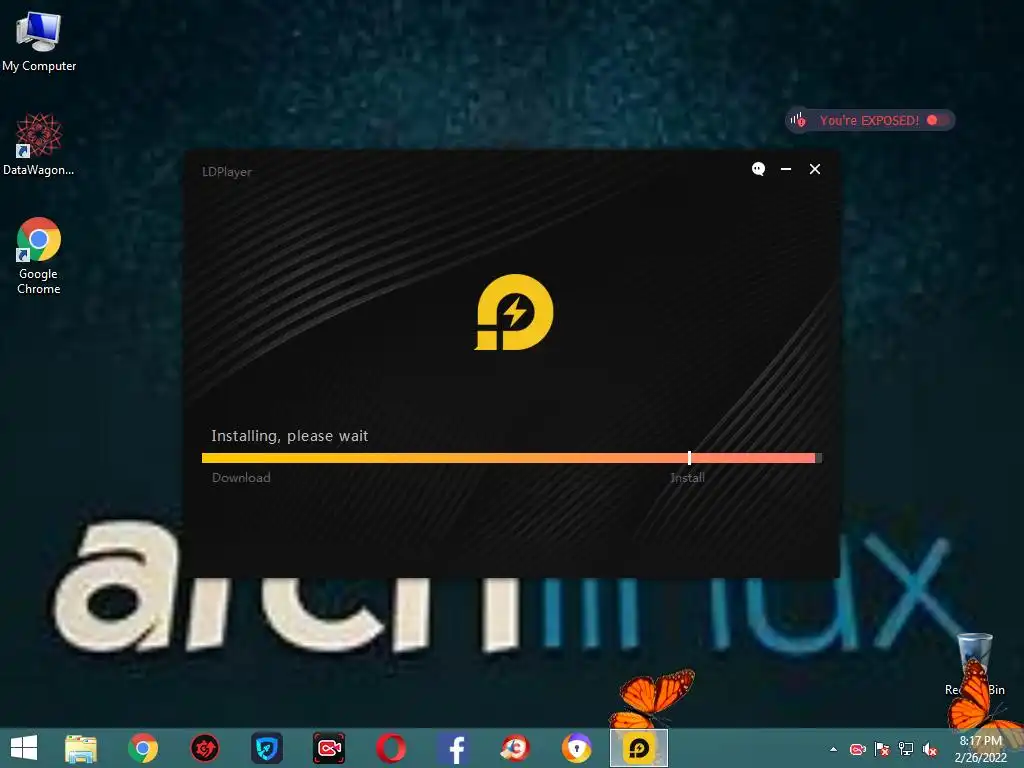
Task: Select Google Chrome desktop shortcut
Action: 39,255
